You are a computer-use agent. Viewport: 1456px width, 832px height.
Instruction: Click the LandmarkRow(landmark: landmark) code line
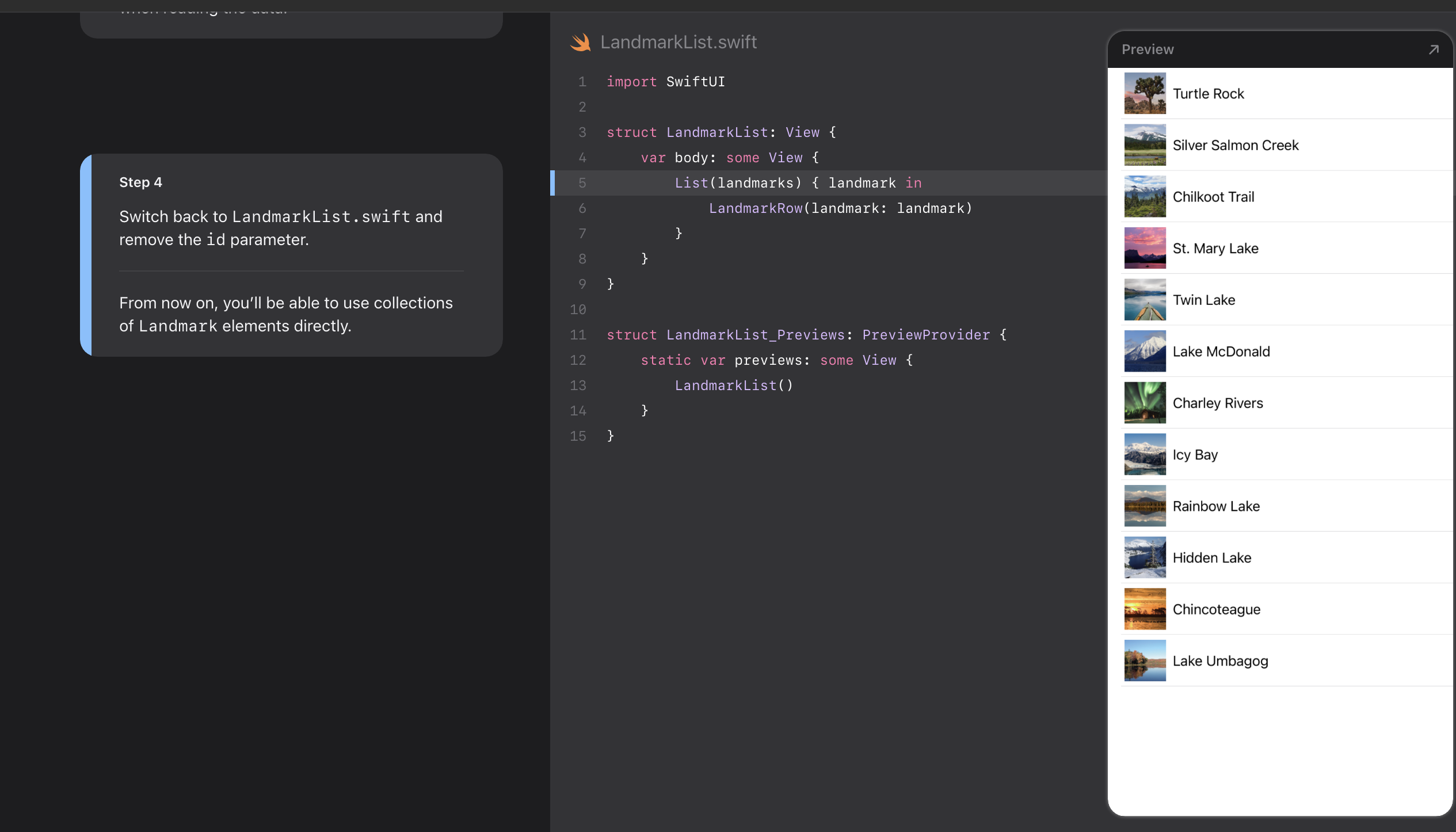click(840, 208)
